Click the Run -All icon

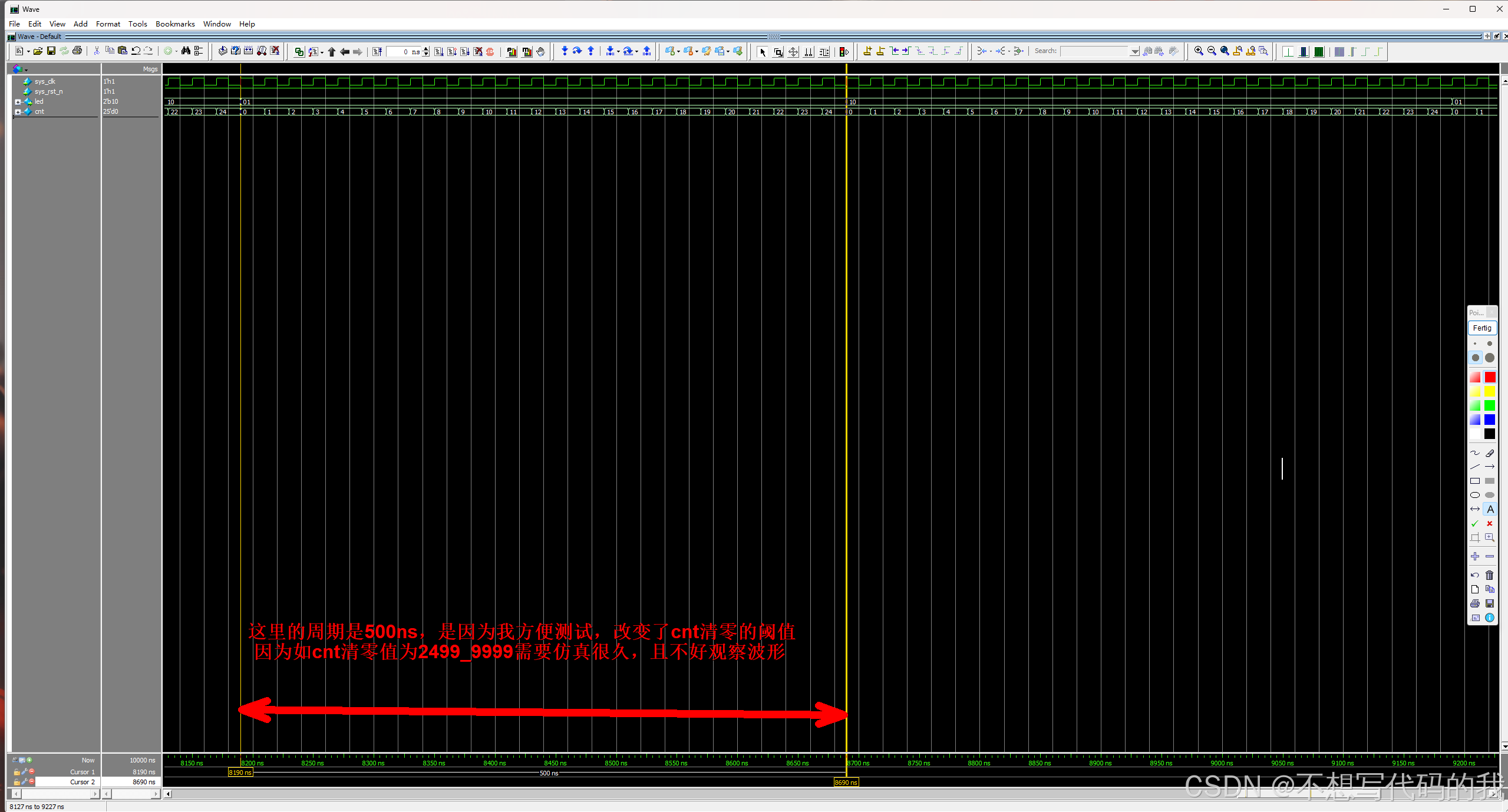[x=465, y=52]
